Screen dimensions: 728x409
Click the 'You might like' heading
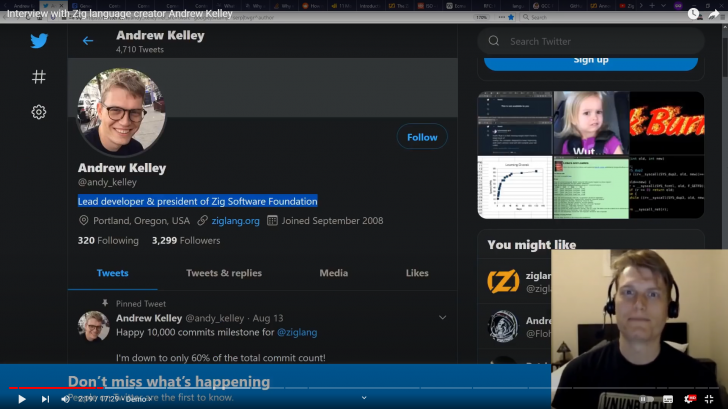[x=532, y=245]
